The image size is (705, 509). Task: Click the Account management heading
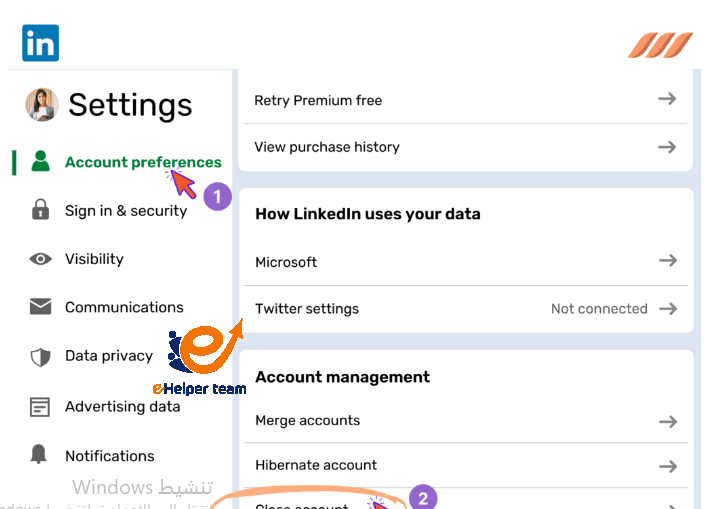[x=343, y=377]
